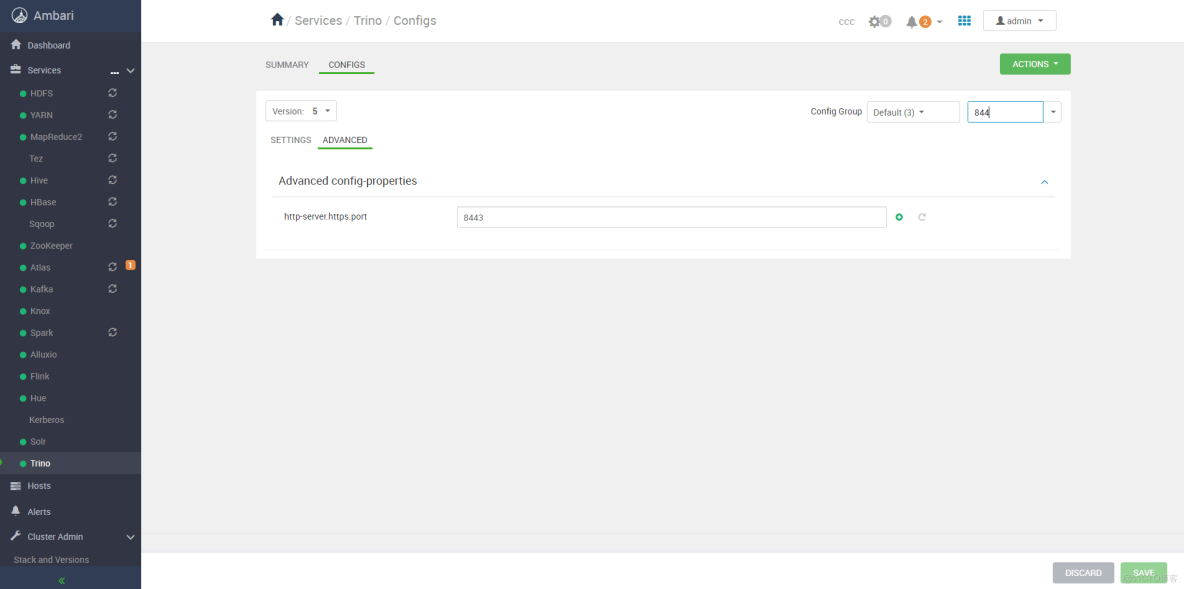
Task: Click the config filter search field
Action: pos(1005,111)
